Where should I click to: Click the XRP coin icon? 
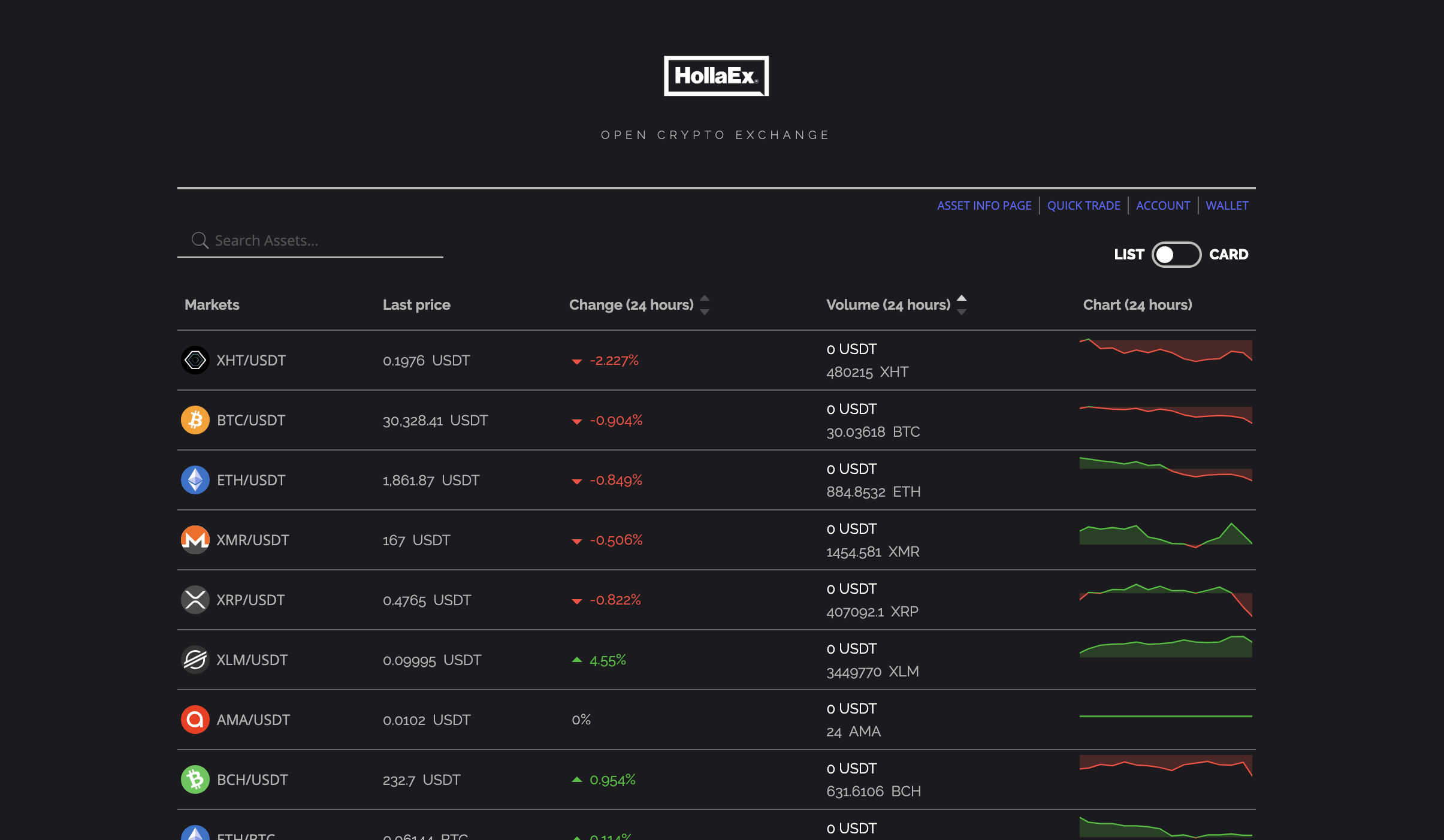(x=195, y=600)
